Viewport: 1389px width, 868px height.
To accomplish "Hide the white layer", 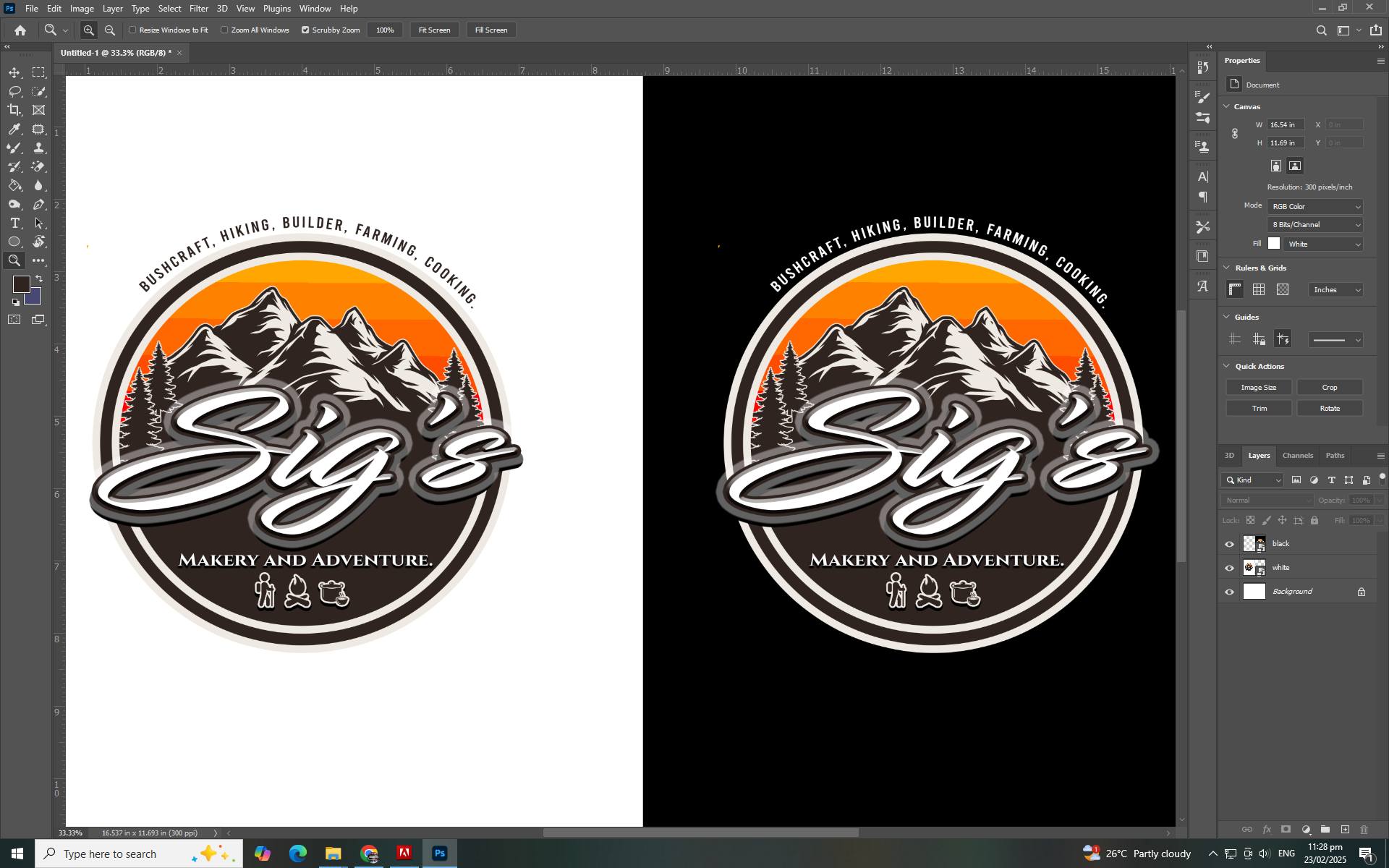I will coord(1229,568).
